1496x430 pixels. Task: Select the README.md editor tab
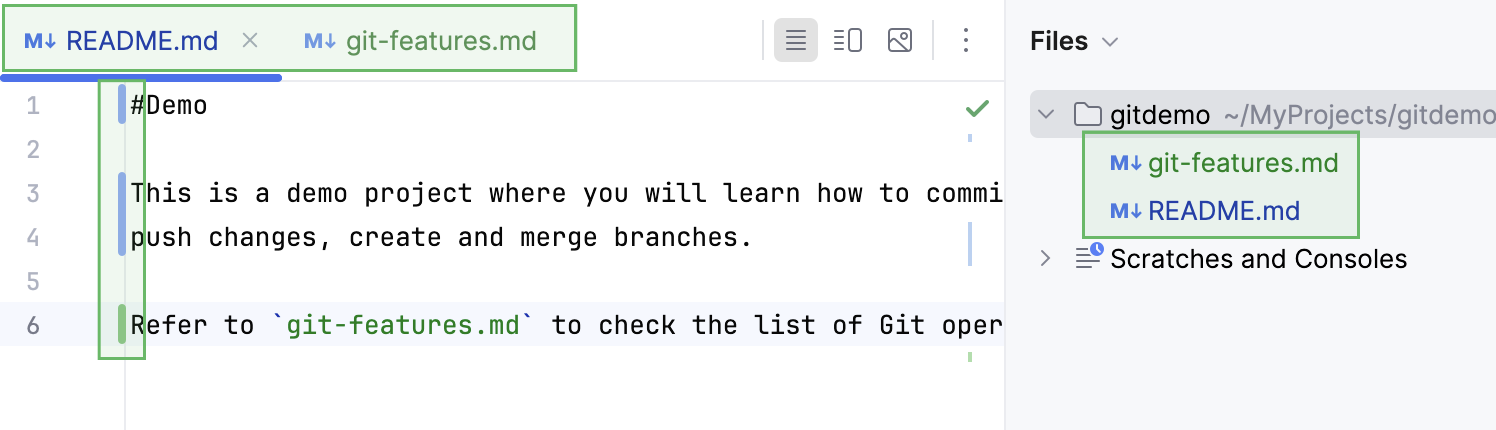(x=141, y=41)
